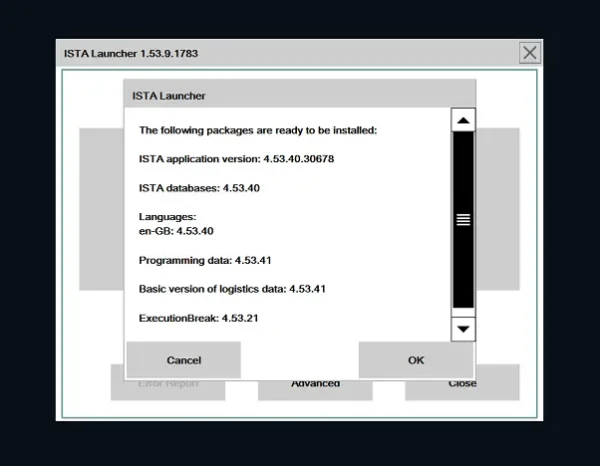
Task: Click the ISTA Launcher 1.53.9.1783 title text
Action: point(131,54)
